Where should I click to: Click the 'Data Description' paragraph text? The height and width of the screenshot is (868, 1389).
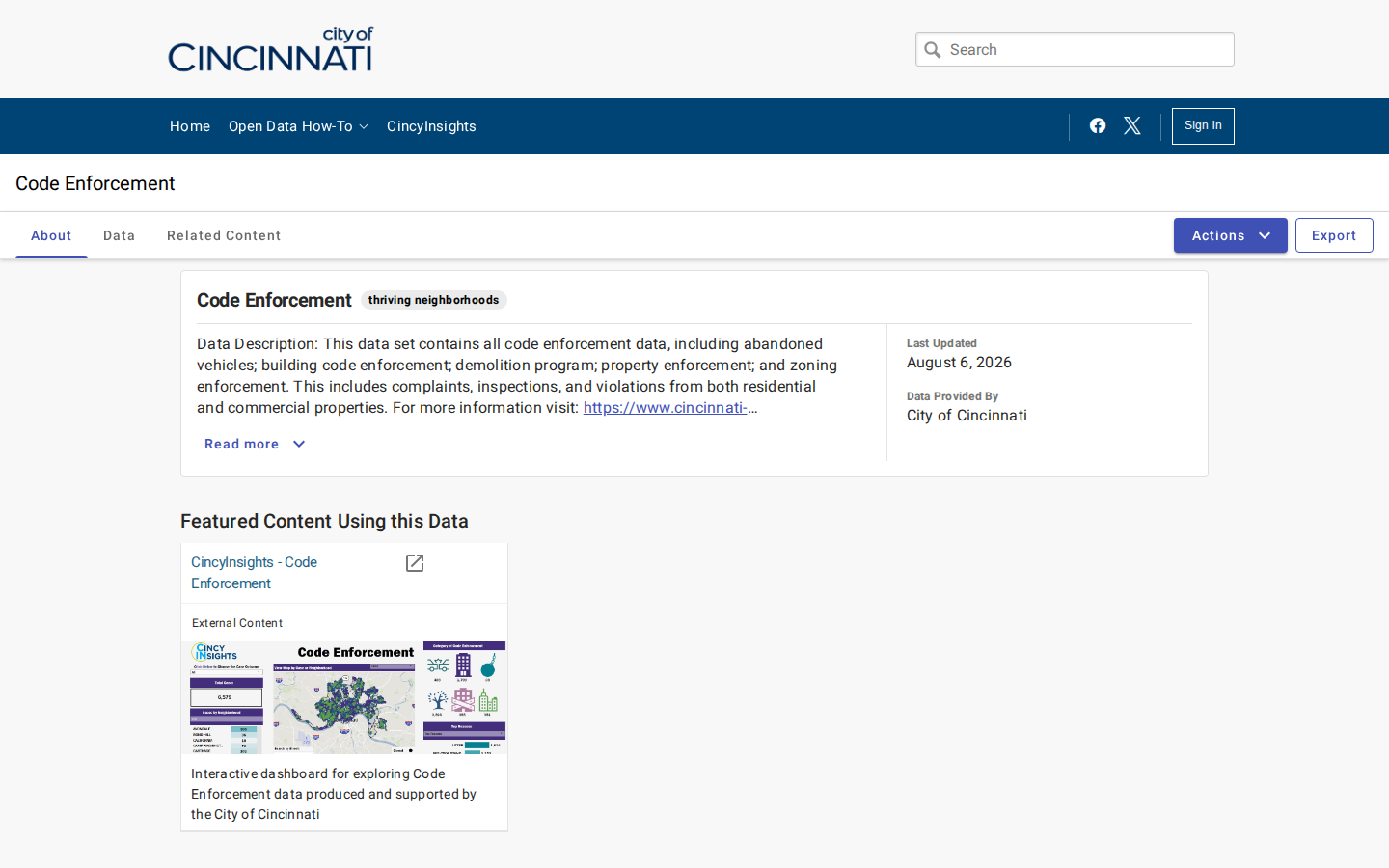(x=517, y=376)
